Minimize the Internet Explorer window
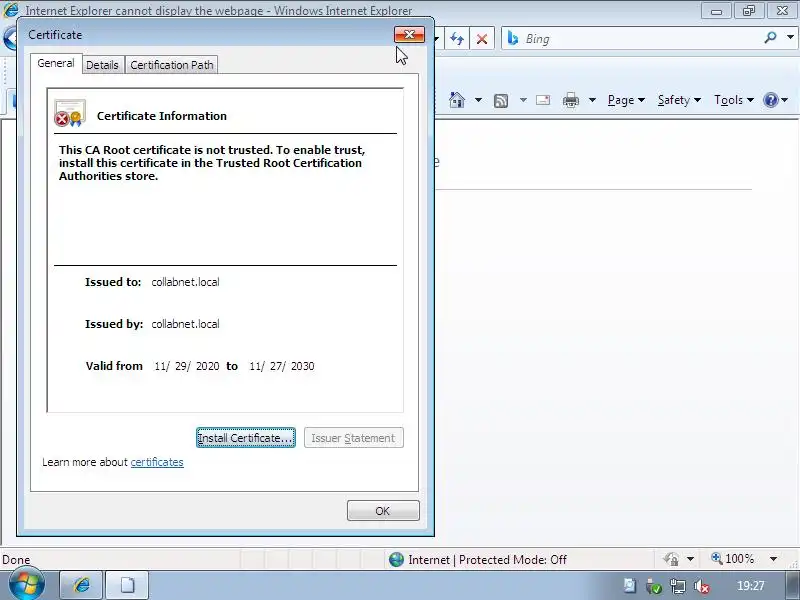 [716, 11]
